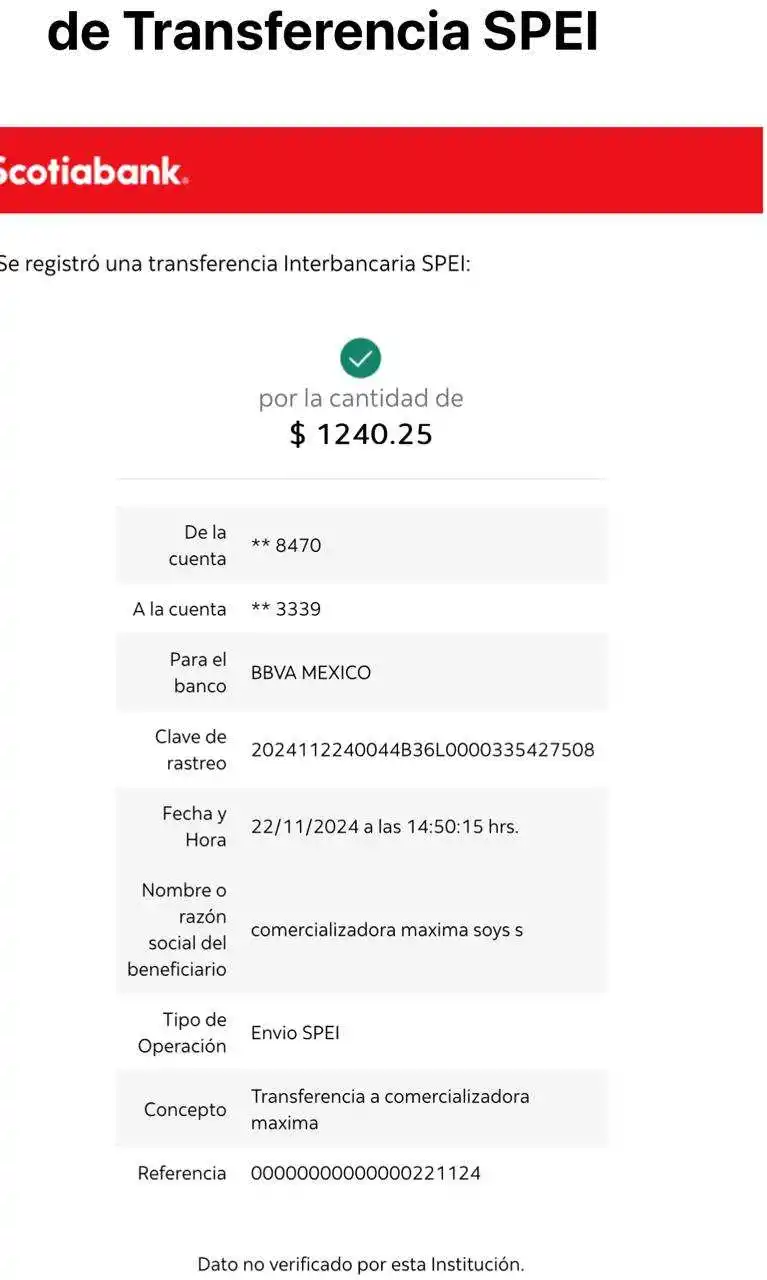
Task: Click the "Fecha y Hora" label
Action: [x=195, y=827]
